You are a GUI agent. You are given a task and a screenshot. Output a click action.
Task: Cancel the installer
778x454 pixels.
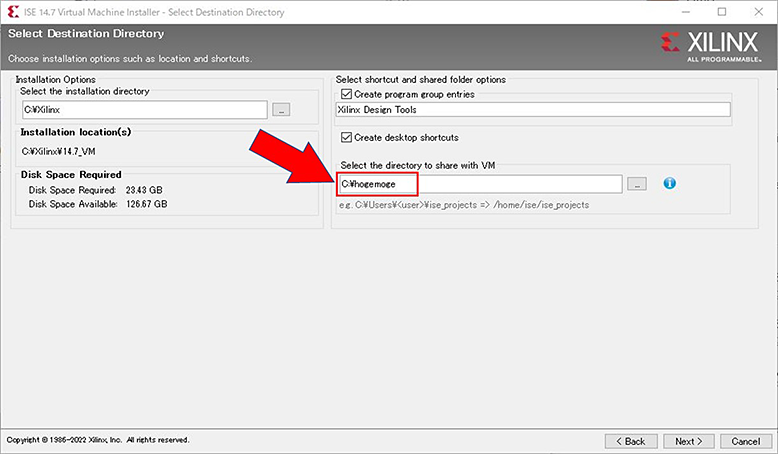pos(745,441)
